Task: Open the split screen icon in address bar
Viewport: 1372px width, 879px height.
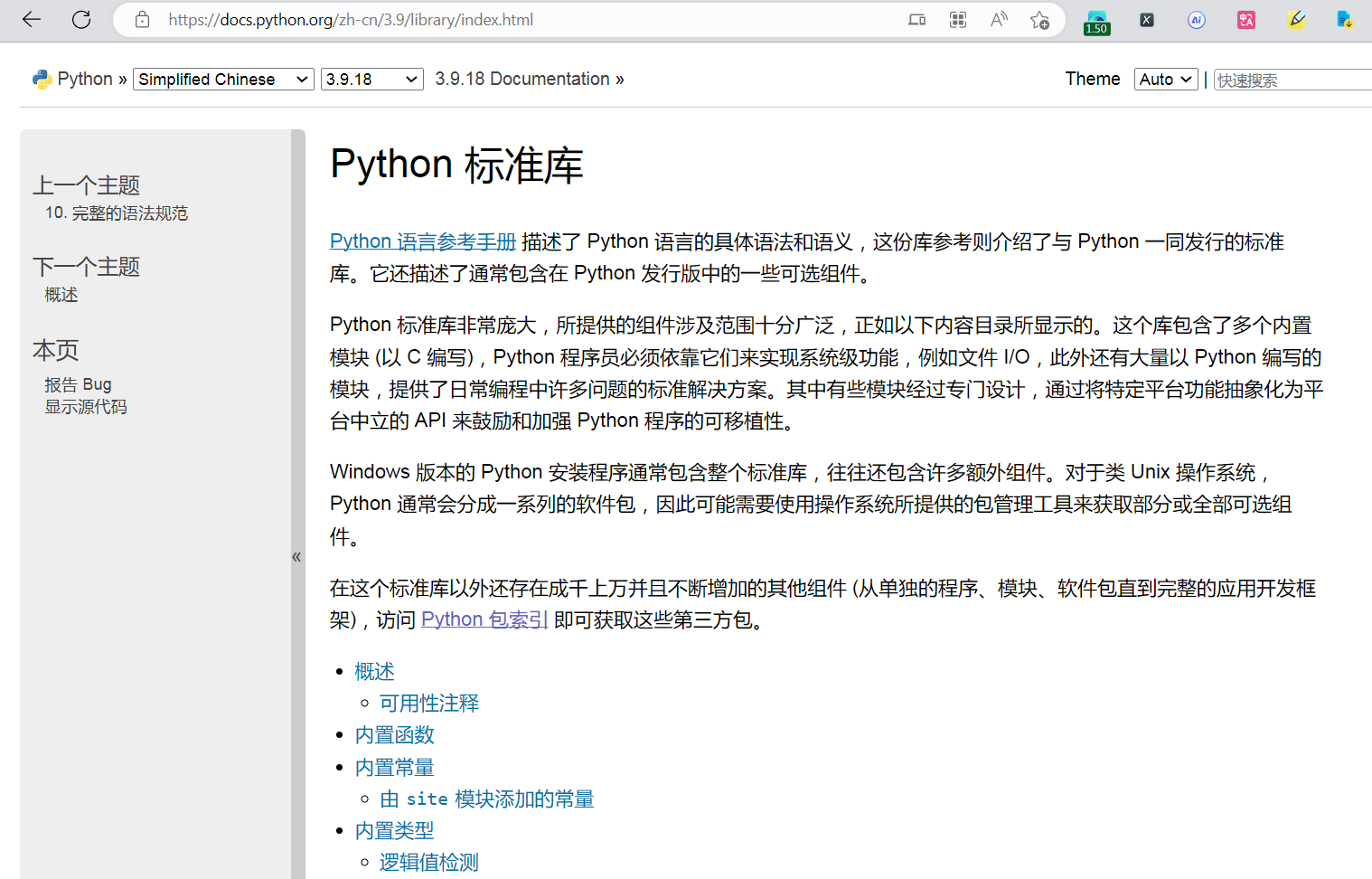Action: pos(916,20)
